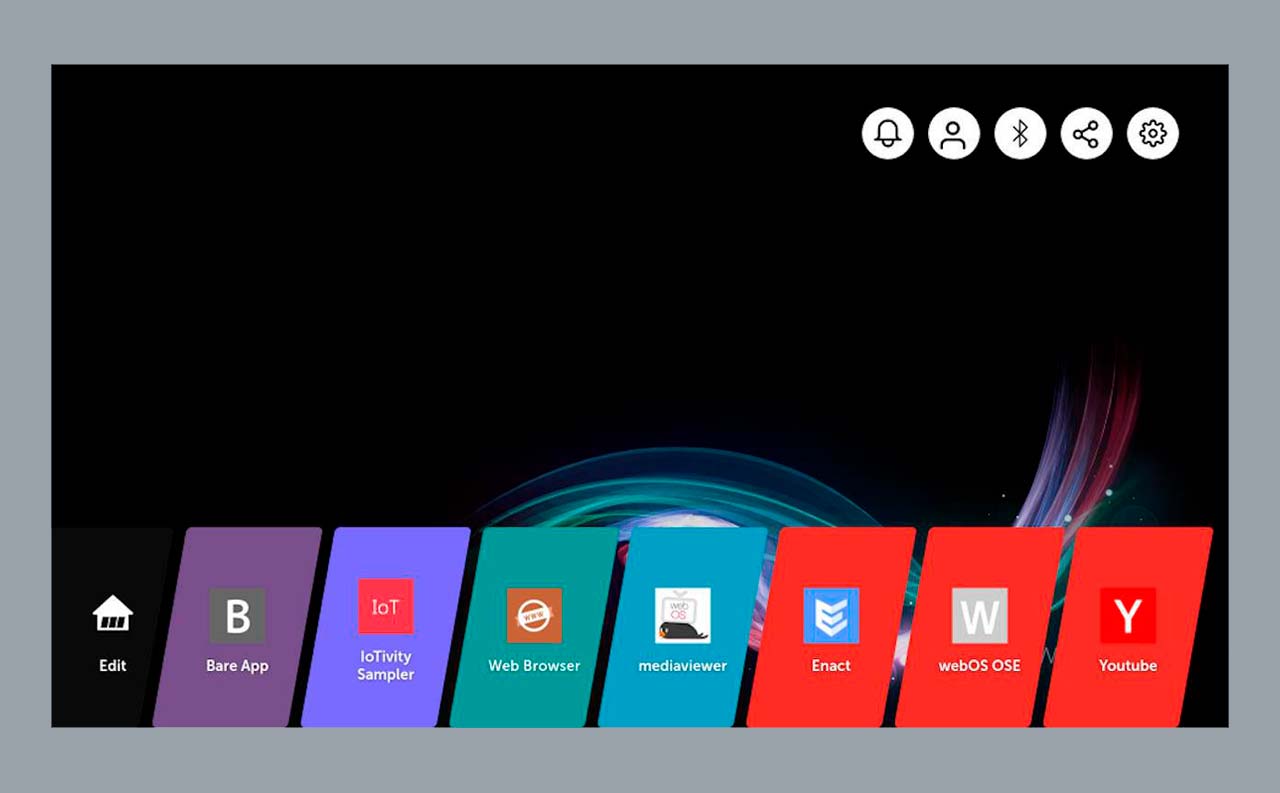Click the house-shaped Edit icon

point(113,613)
